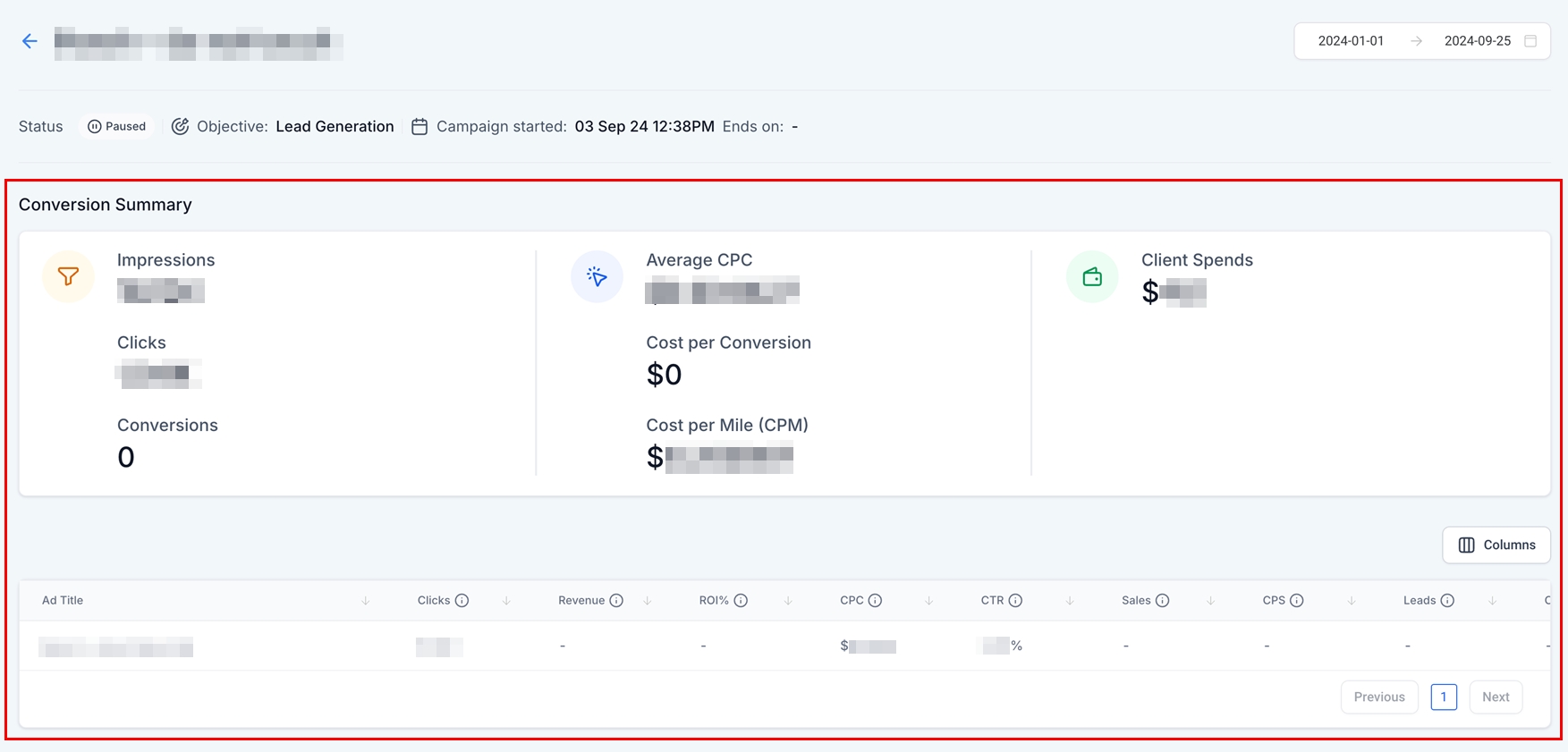The image size is (1568, 752).
Task: Go to the Next page
Action: [1496, 697]
